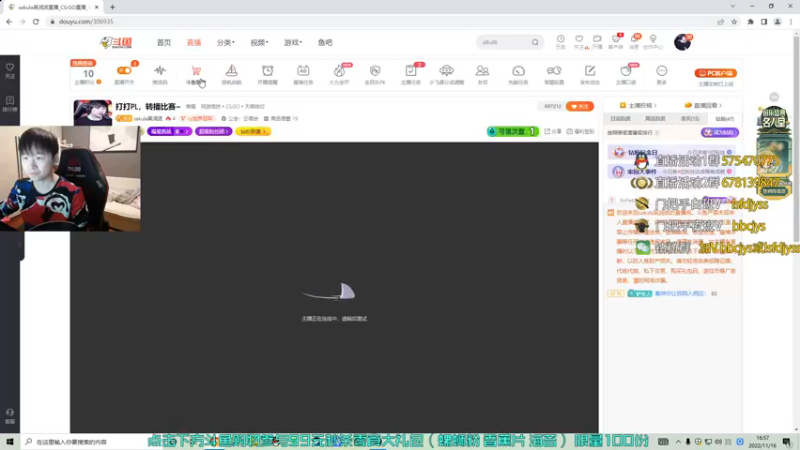
Task: Click the Douyu site logo
Action: 116,42
